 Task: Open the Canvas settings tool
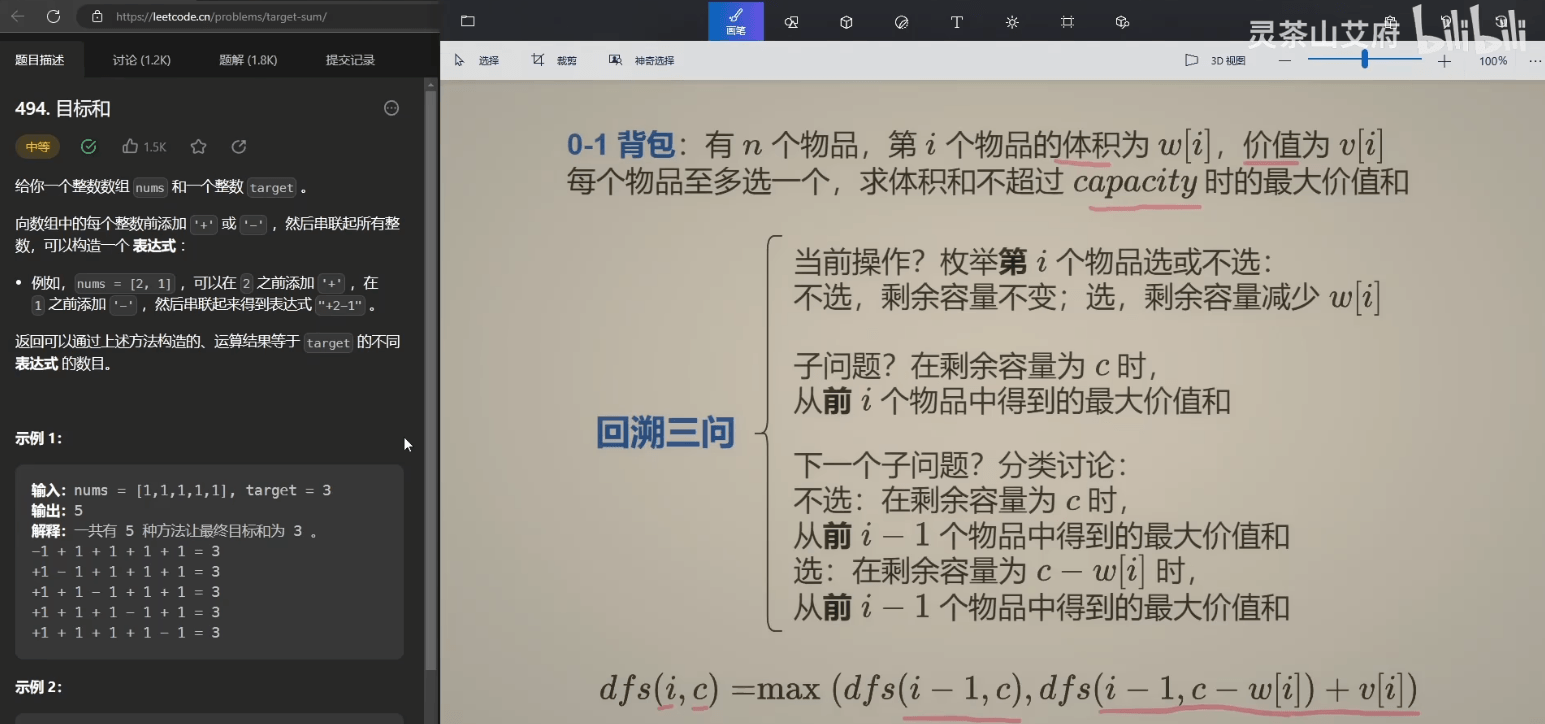tap(1067, 22)
